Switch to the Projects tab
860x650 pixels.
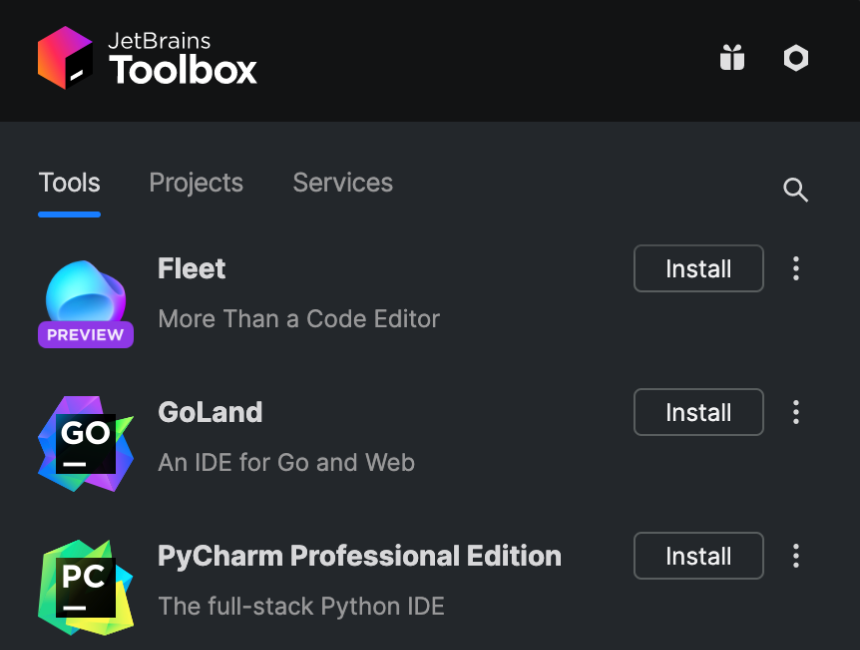tap(196, 182)
